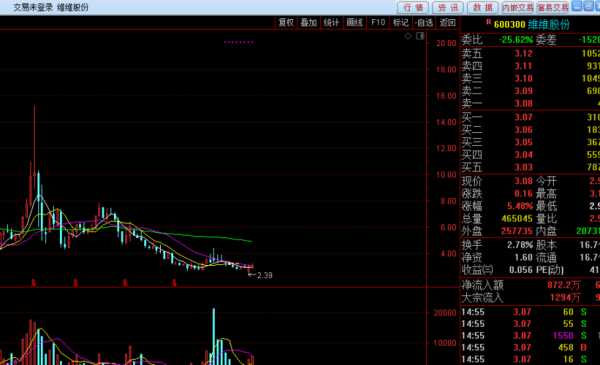The width and height of the screenshot is (600, 365).
Task: Open the 复权 toolbar option
Action: (286, 23)
